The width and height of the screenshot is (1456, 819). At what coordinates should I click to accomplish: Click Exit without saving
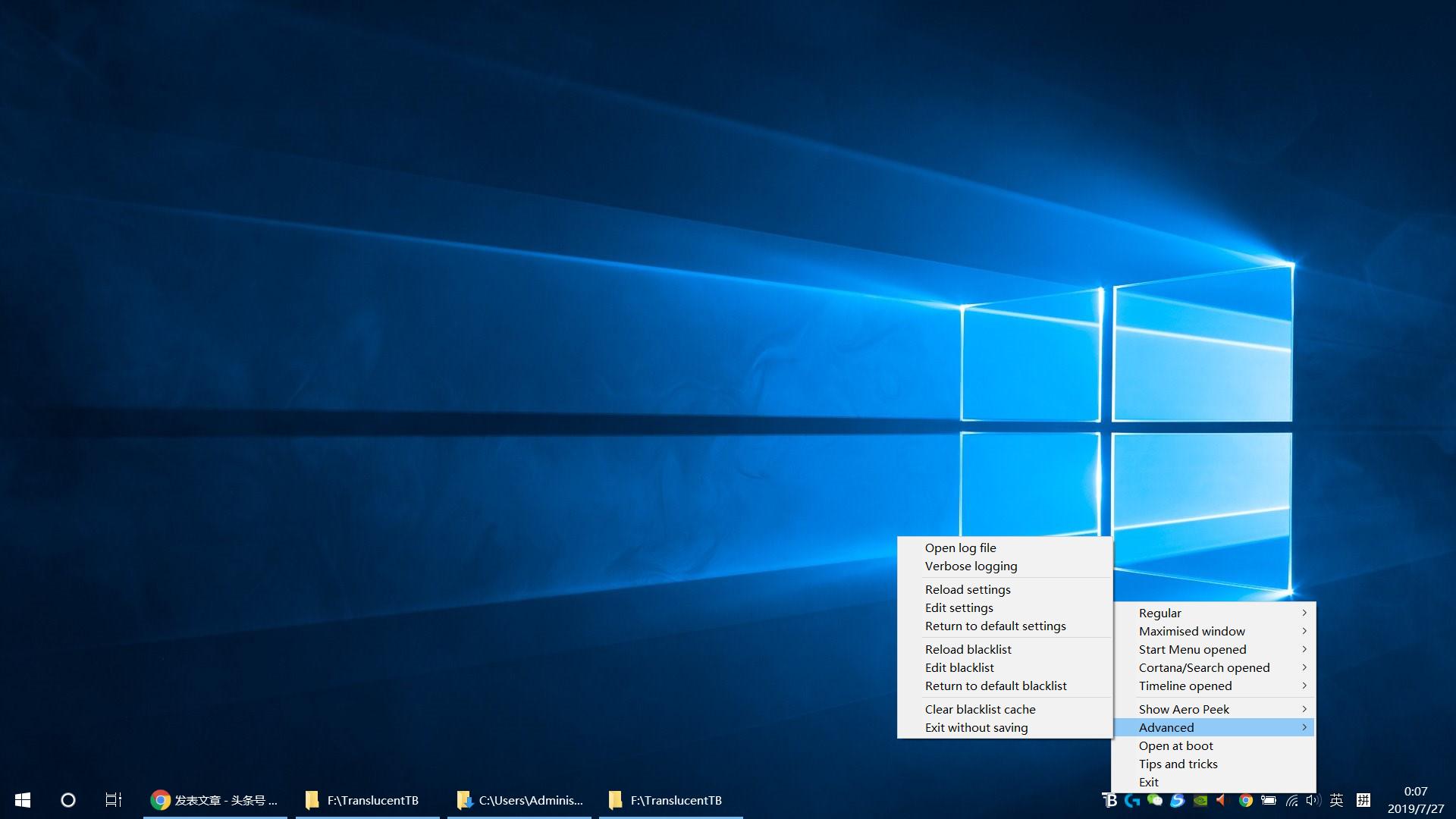tap(976, 728)
